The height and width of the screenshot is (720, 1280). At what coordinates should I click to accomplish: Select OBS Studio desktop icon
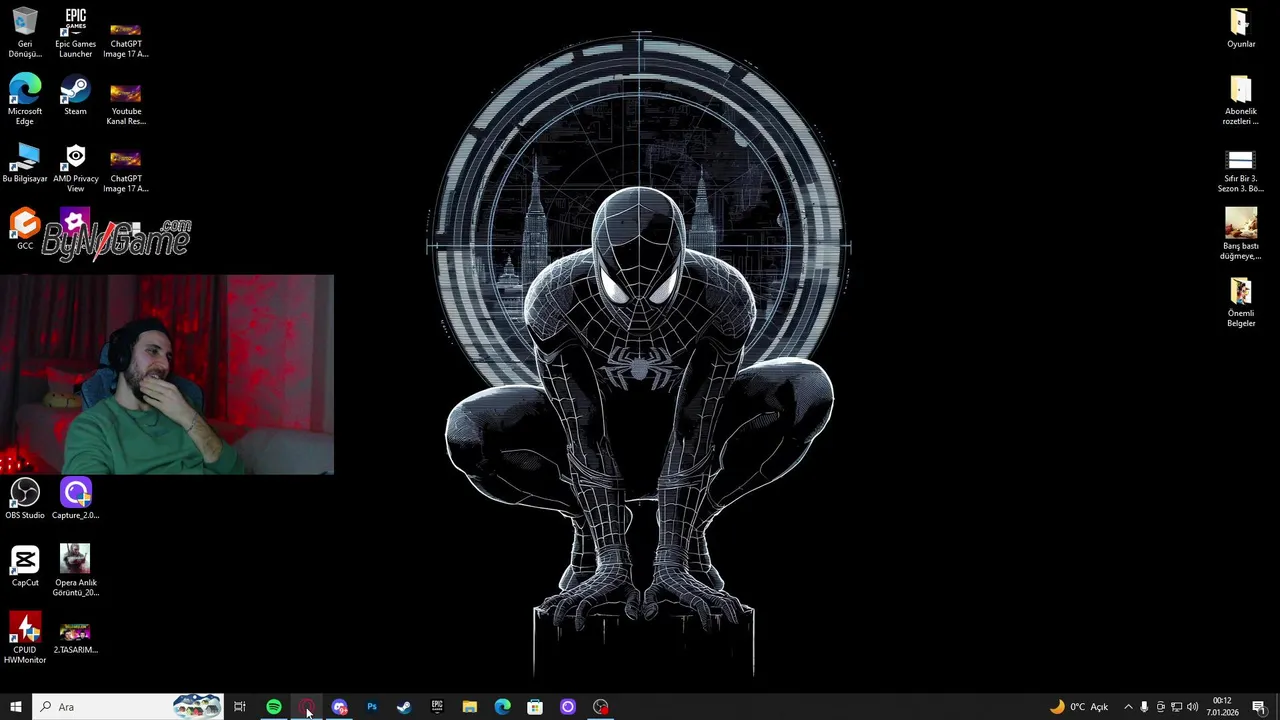coord(25,499)
